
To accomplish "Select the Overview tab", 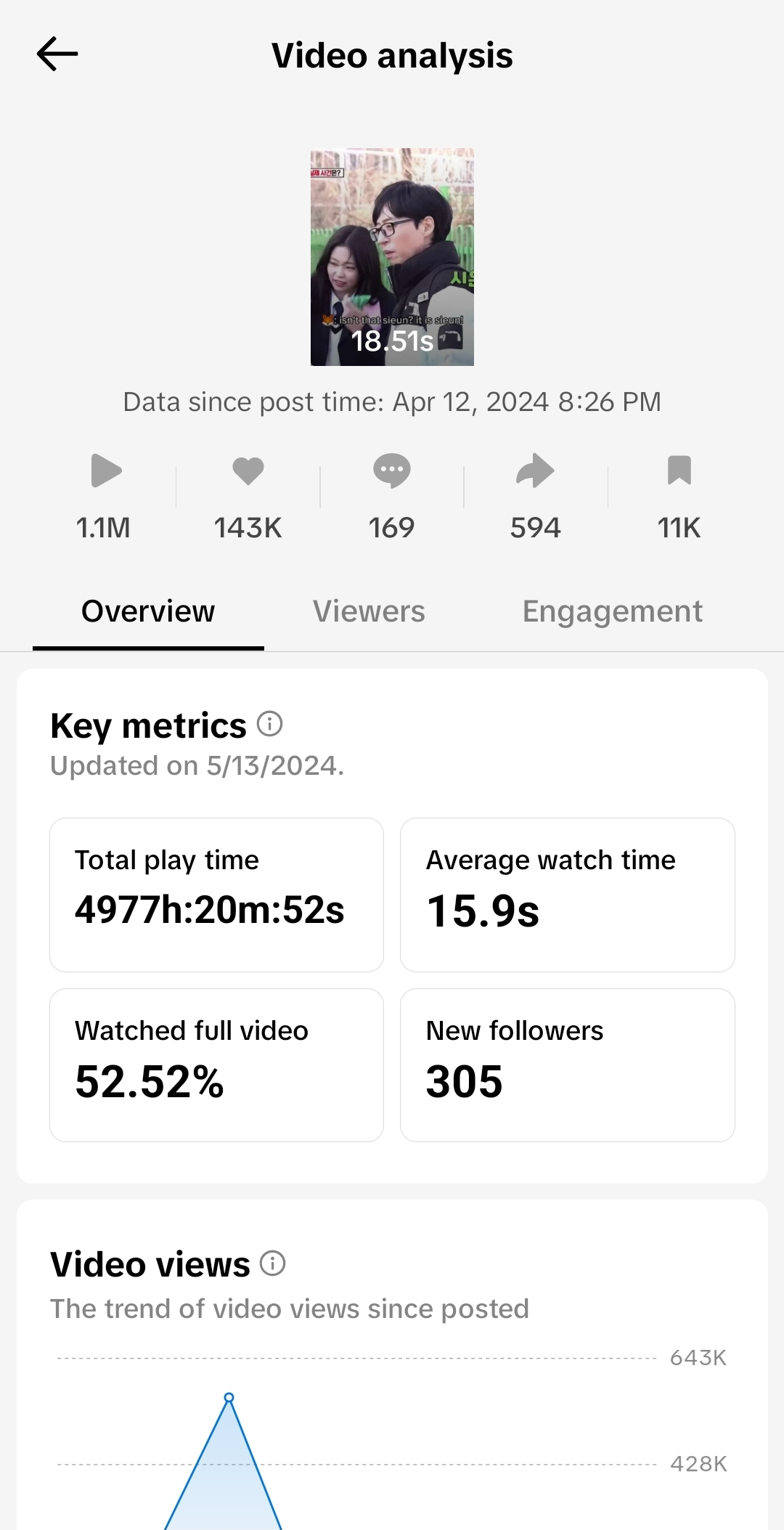I will (148, 611).
